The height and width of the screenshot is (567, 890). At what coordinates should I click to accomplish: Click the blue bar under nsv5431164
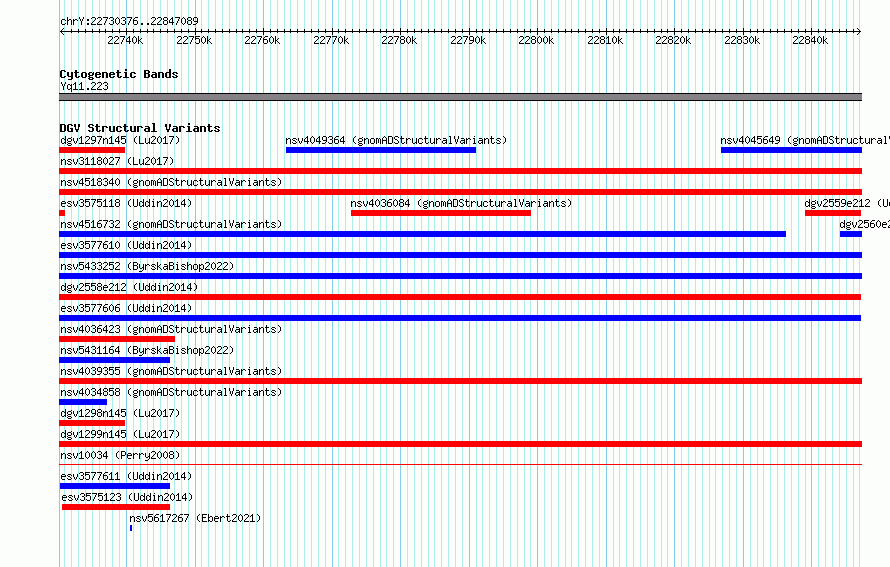point(115,360)
